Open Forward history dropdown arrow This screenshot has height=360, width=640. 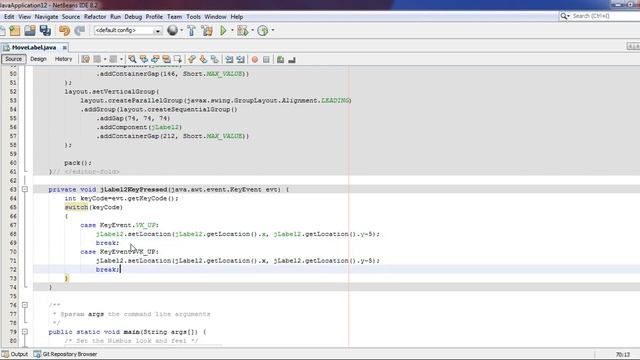click(121, 60)
